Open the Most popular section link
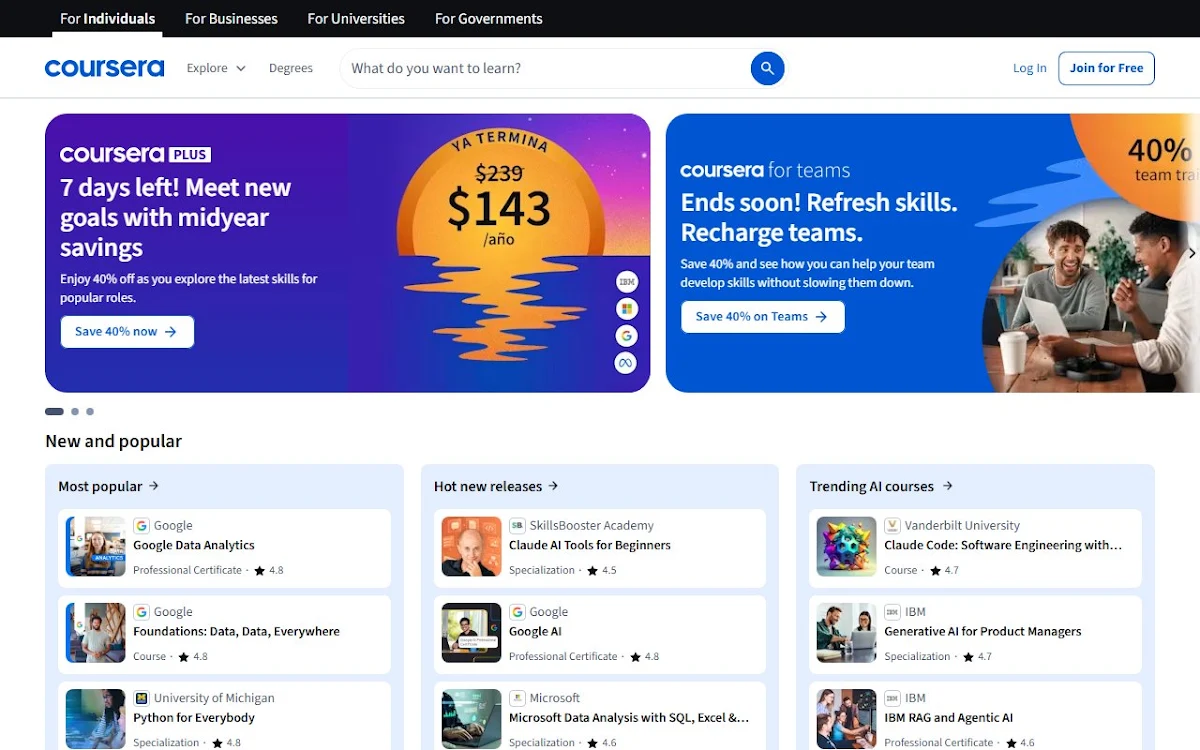The image size is (1200, 750). tap(109, 486)
